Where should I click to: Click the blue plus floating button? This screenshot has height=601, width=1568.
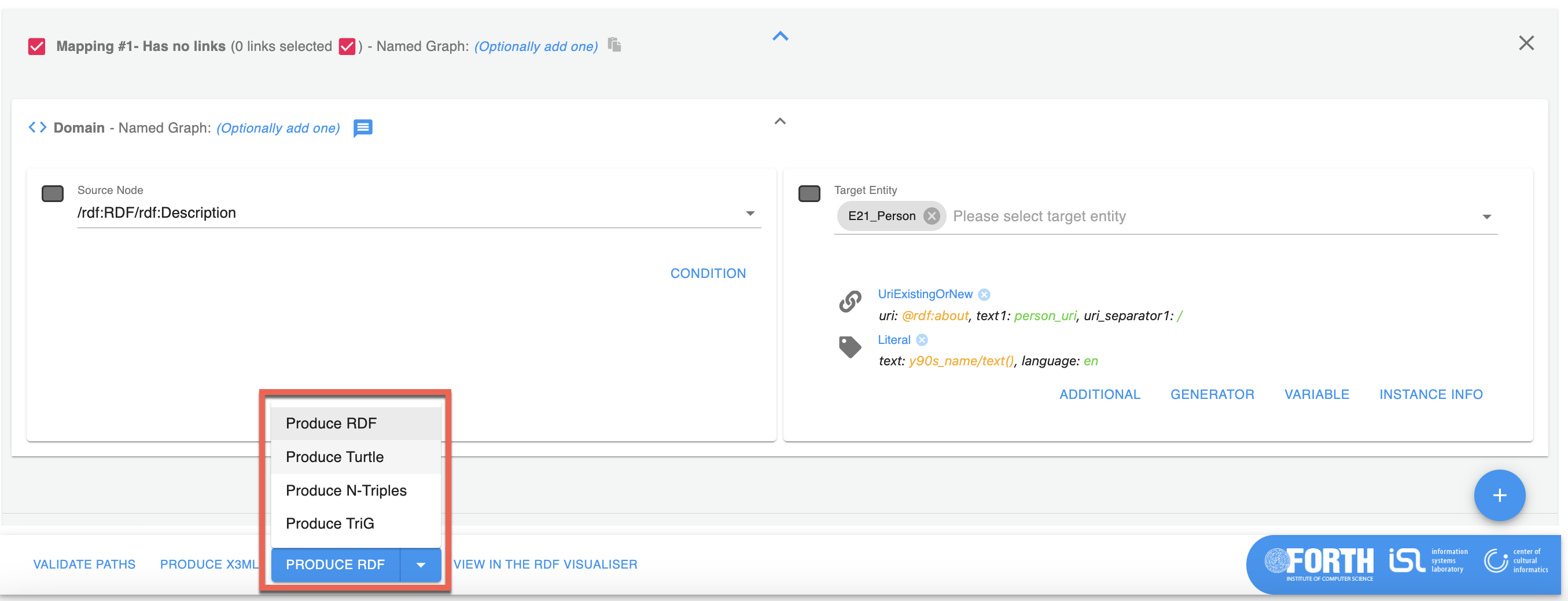(x=1499, y=495)
